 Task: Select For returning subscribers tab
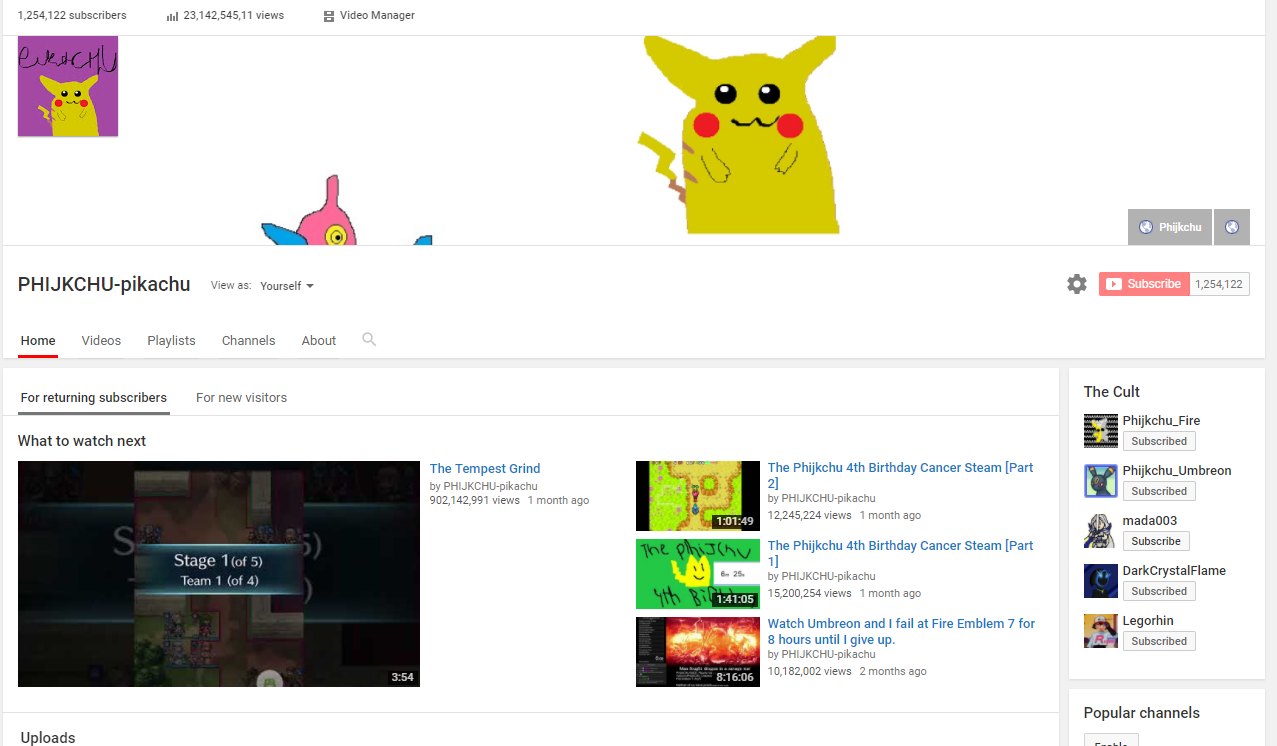pos(94,397)
